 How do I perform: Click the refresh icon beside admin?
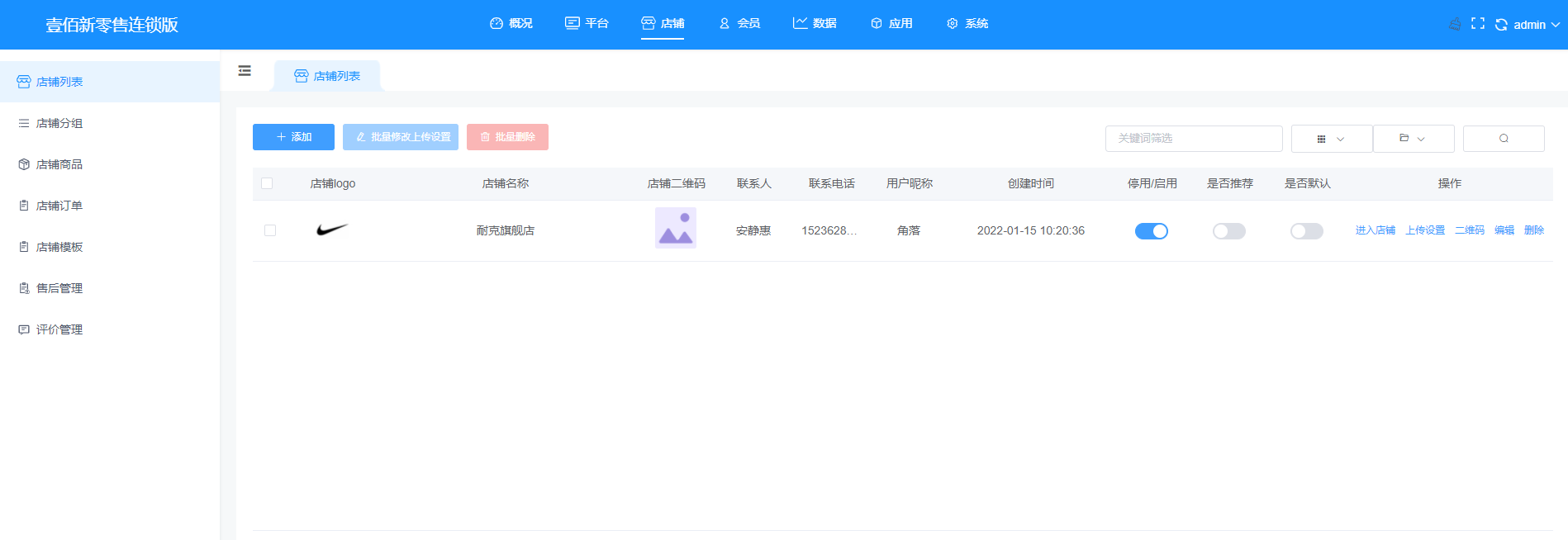1501,25
